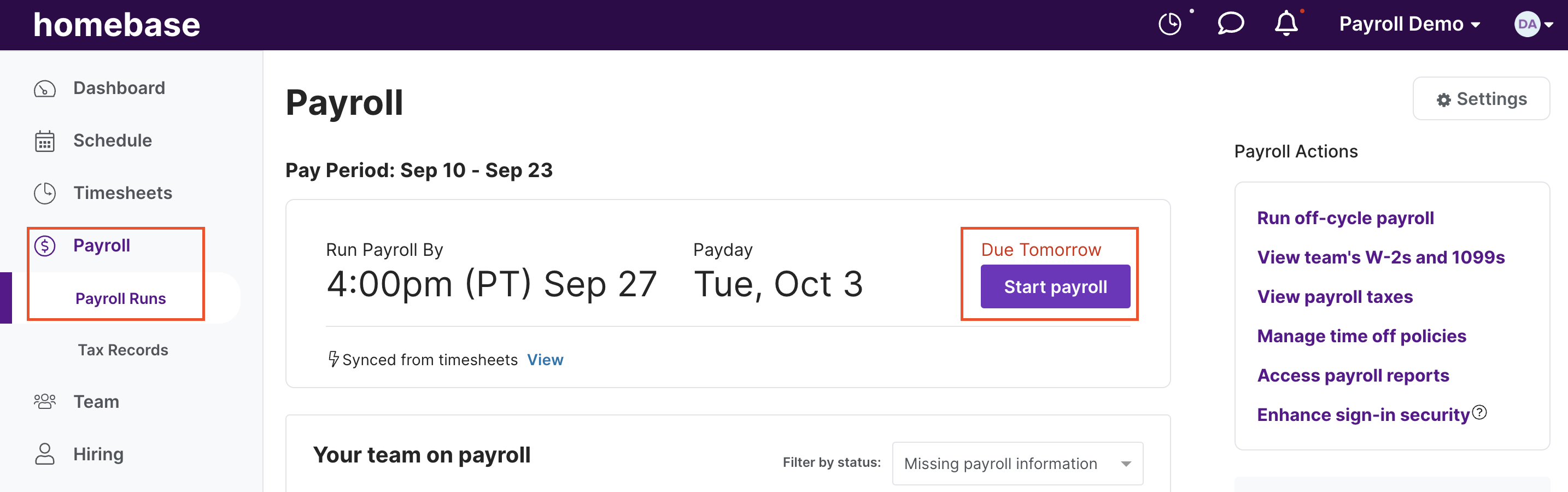Select the Timesheets clock icon
Viewport: 1568px width, 492px height.
(44, 192)
